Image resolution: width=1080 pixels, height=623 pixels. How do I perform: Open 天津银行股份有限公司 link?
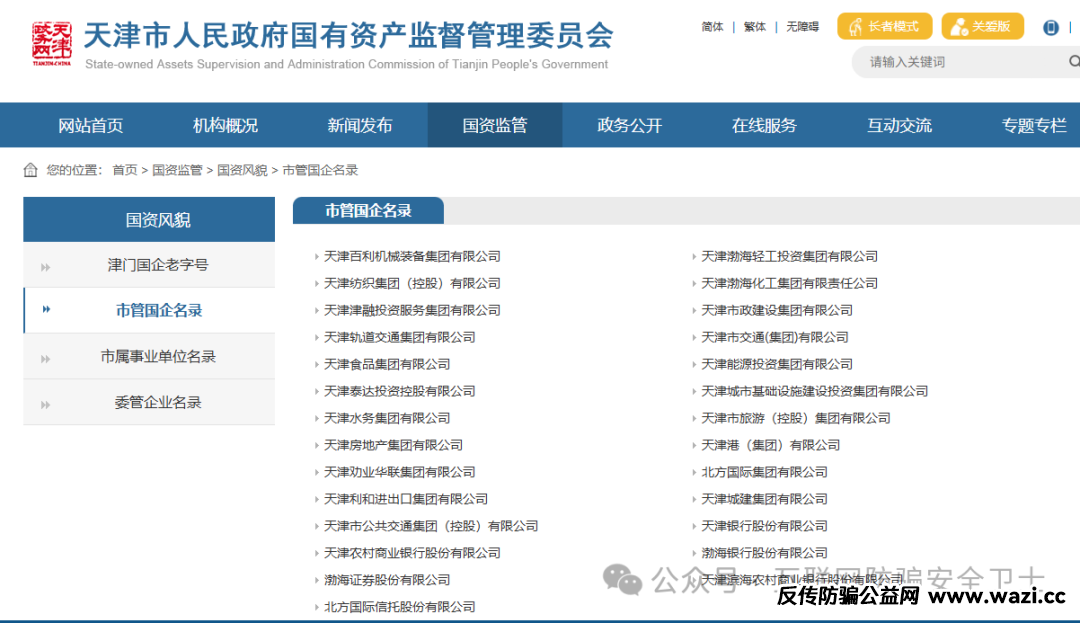765,526
